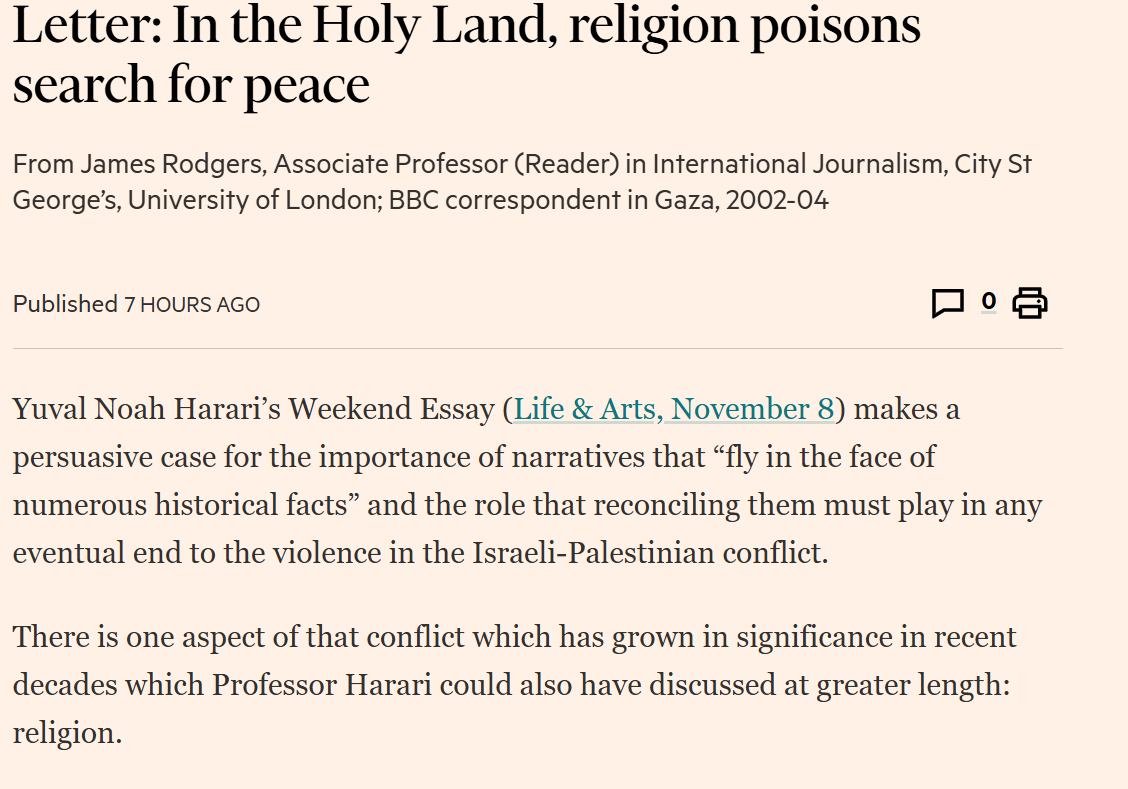The width and height of the screenshot is (1128, 789).
Task: Click the Published 7 HOURS AGO timestamp
Action: 136,304
